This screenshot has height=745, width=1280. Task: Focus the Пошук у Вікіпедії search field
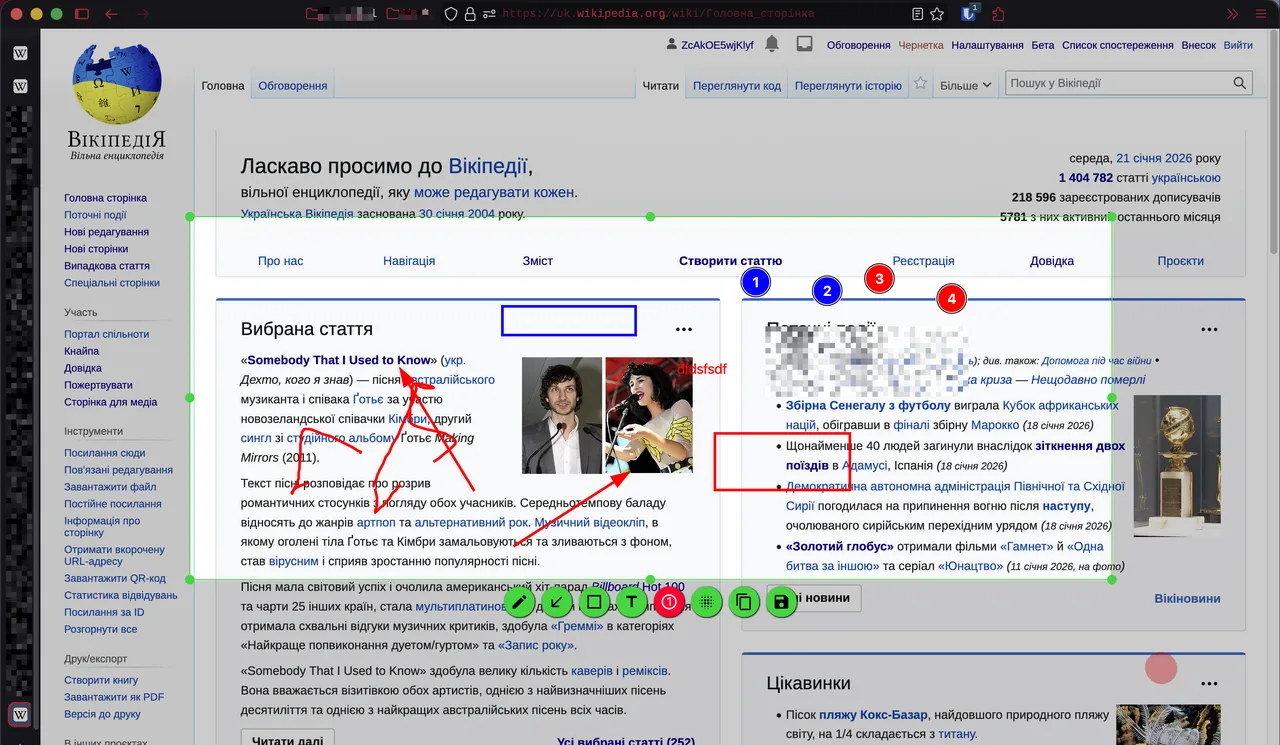pos(1117,84)
